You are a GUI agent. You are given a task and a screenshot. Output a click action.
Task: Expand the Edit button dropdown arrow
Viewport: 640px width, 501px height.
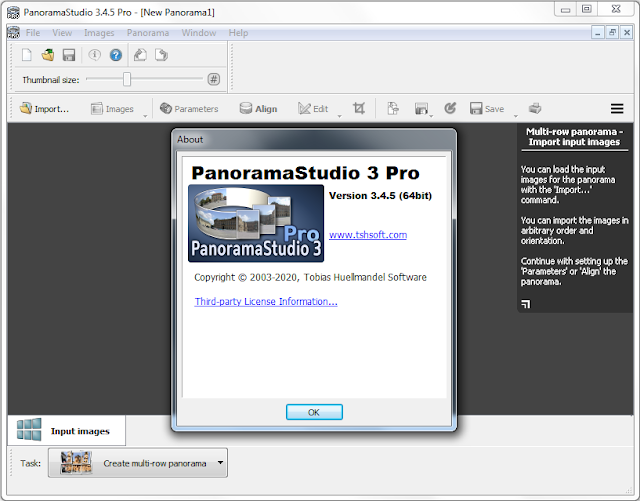340,116
